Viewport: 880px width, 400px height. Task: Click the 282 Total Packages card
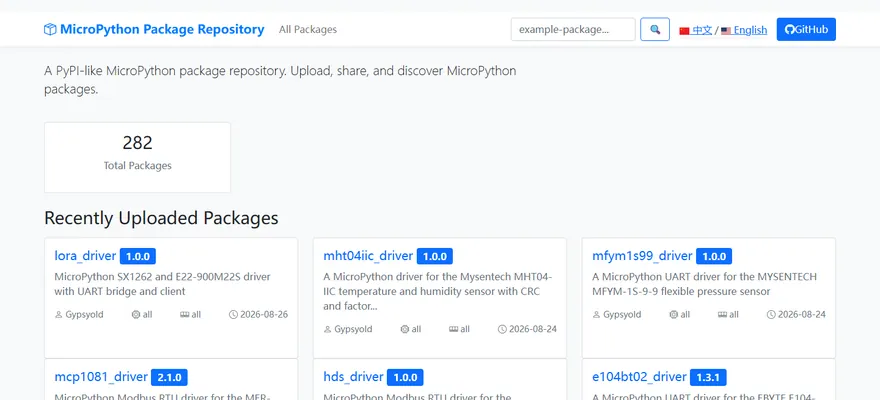click(138, 158)
